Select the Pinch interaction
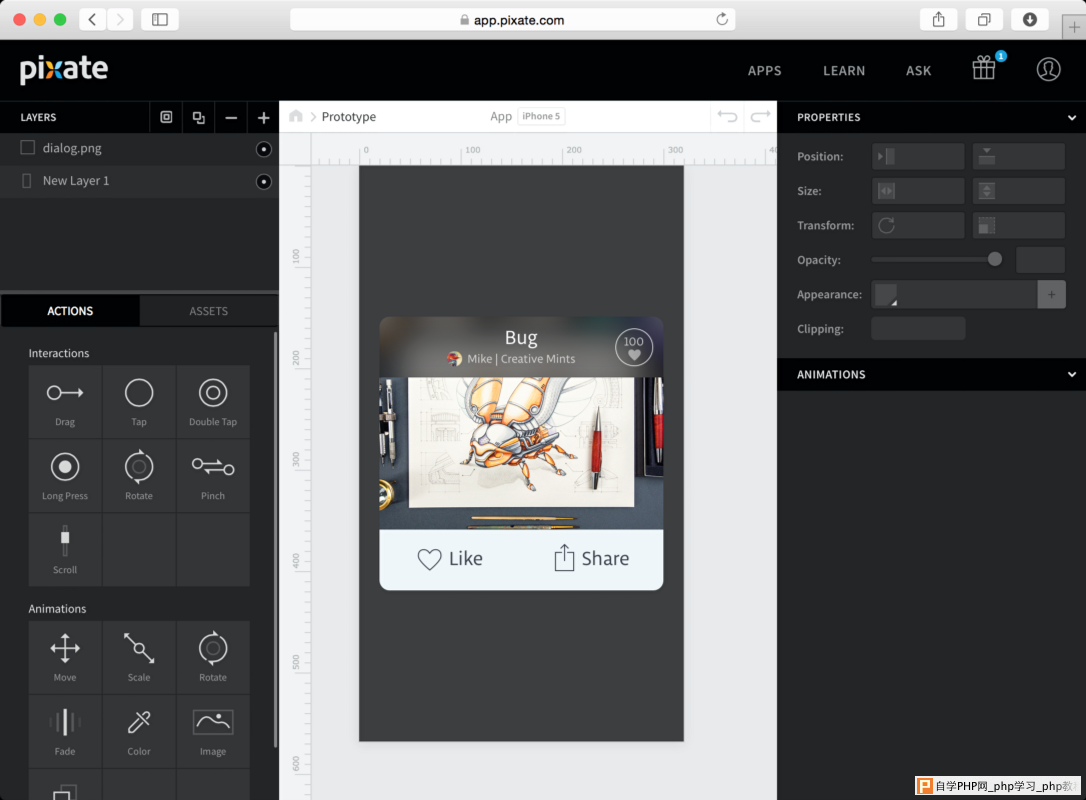 coord(213,476)
